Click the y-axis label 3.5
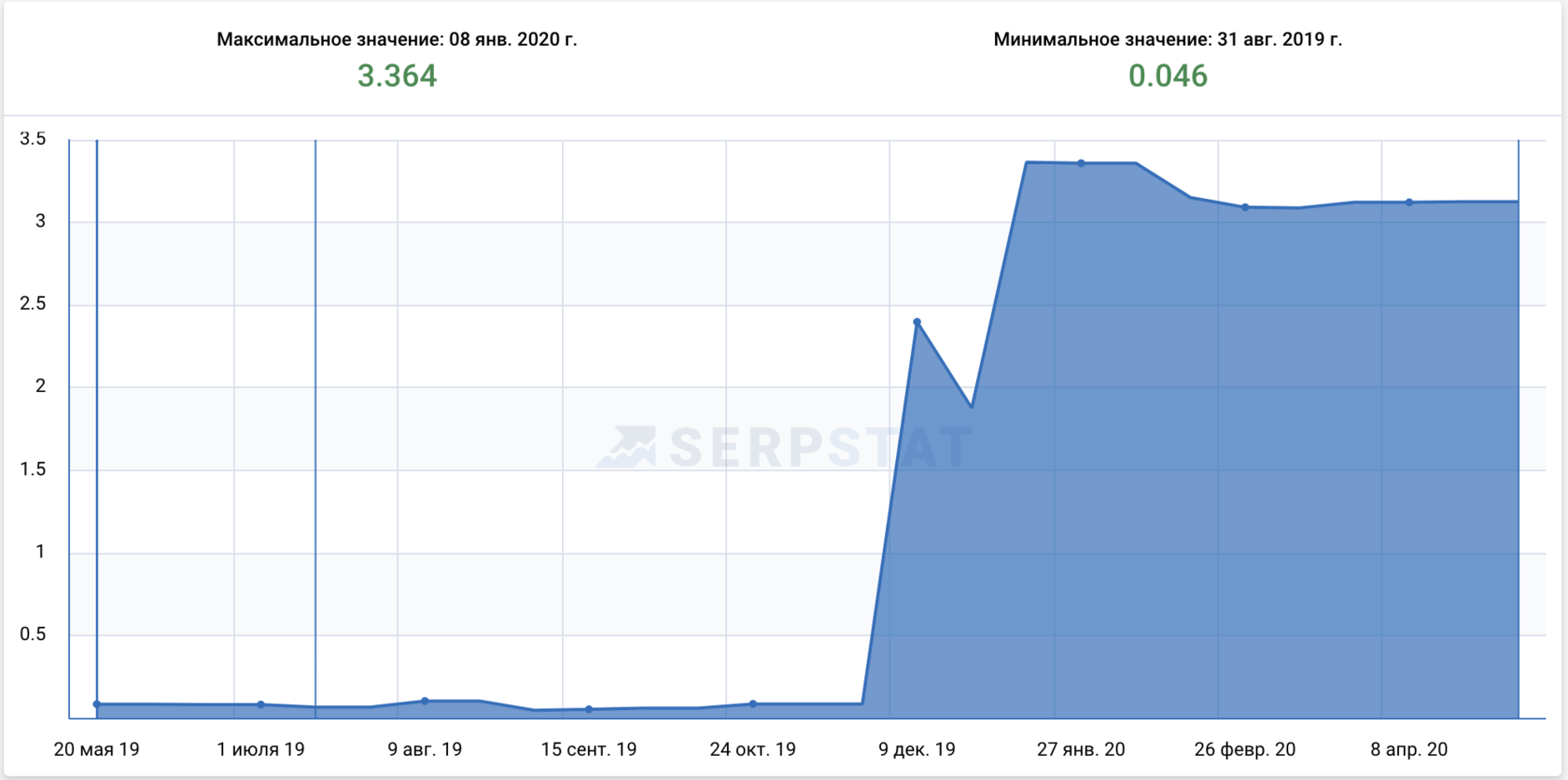The width and height of the screenshot is (1568, 780). 33,139
